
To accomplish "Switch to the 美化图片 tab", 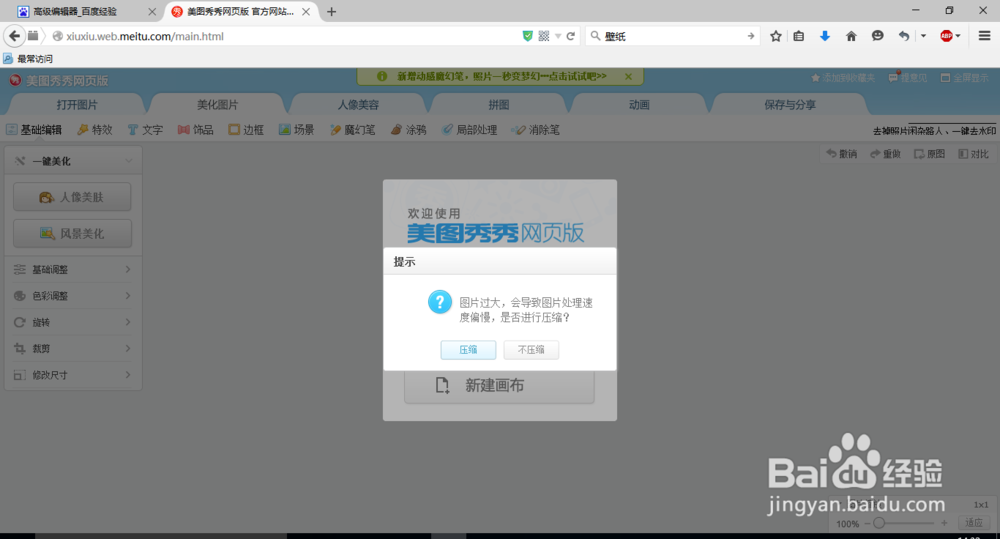I will pyautogui.click(x=217, y=104).
